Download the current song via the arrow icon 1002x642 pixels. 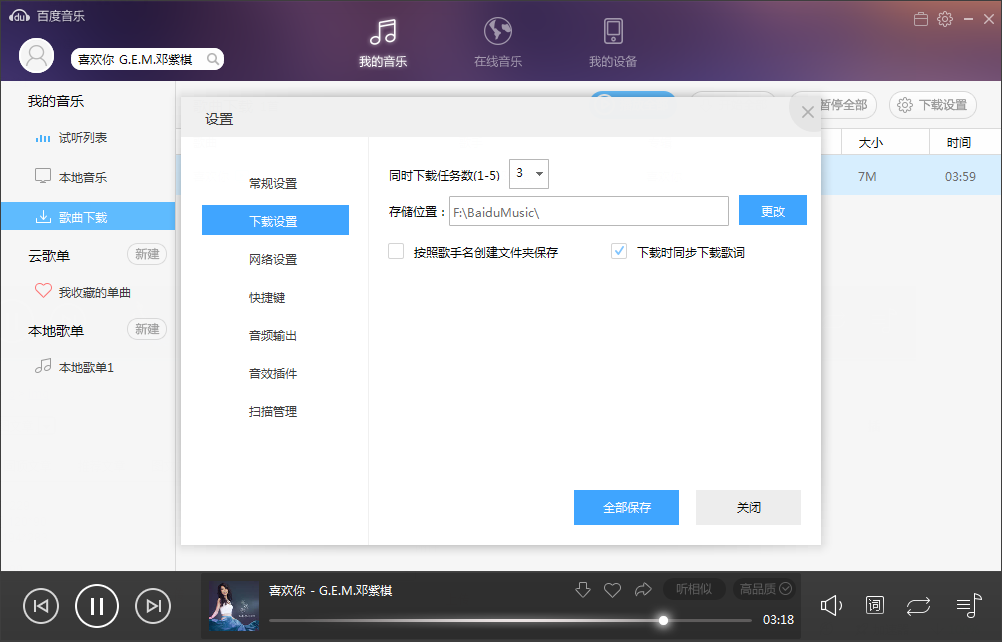pyautogui.click(x=583, y=589)
